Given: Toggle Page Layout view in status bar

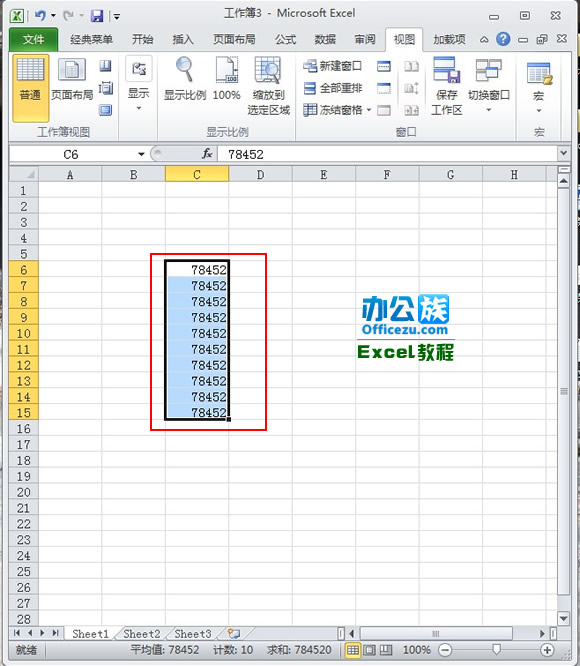Looking at the screenshot, I should click(369, 649).
